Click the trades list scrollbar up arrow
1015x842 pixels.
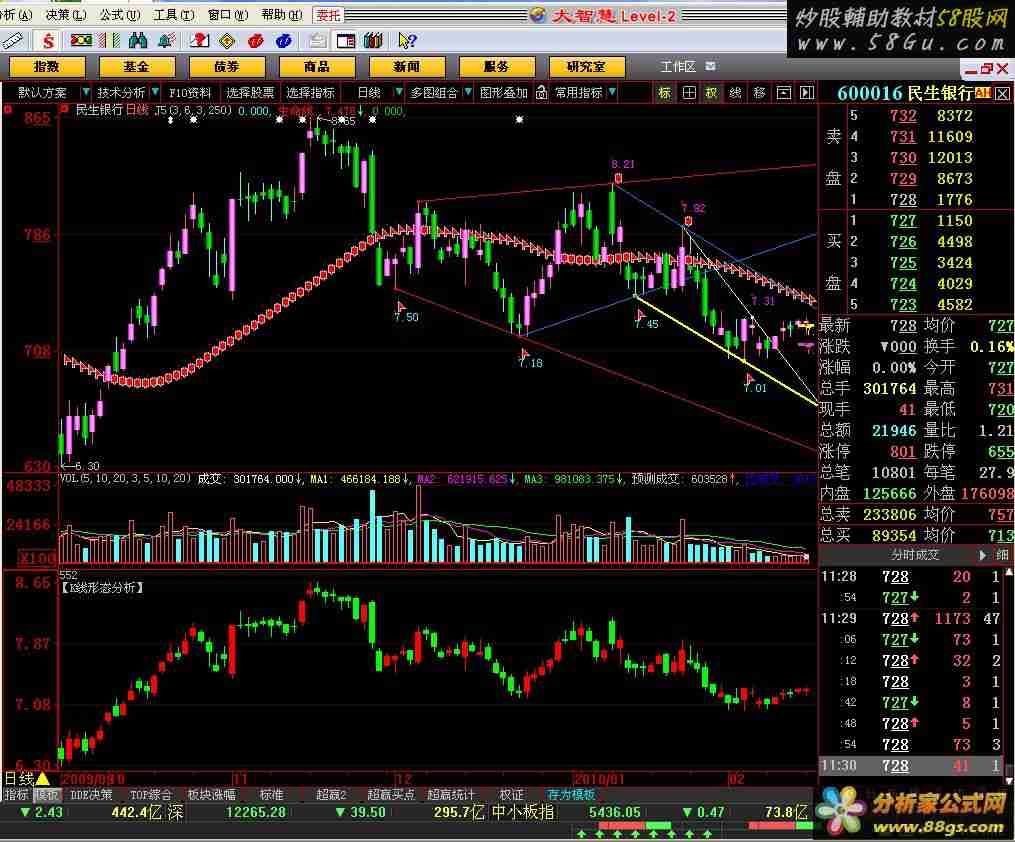pos(1009,573)
